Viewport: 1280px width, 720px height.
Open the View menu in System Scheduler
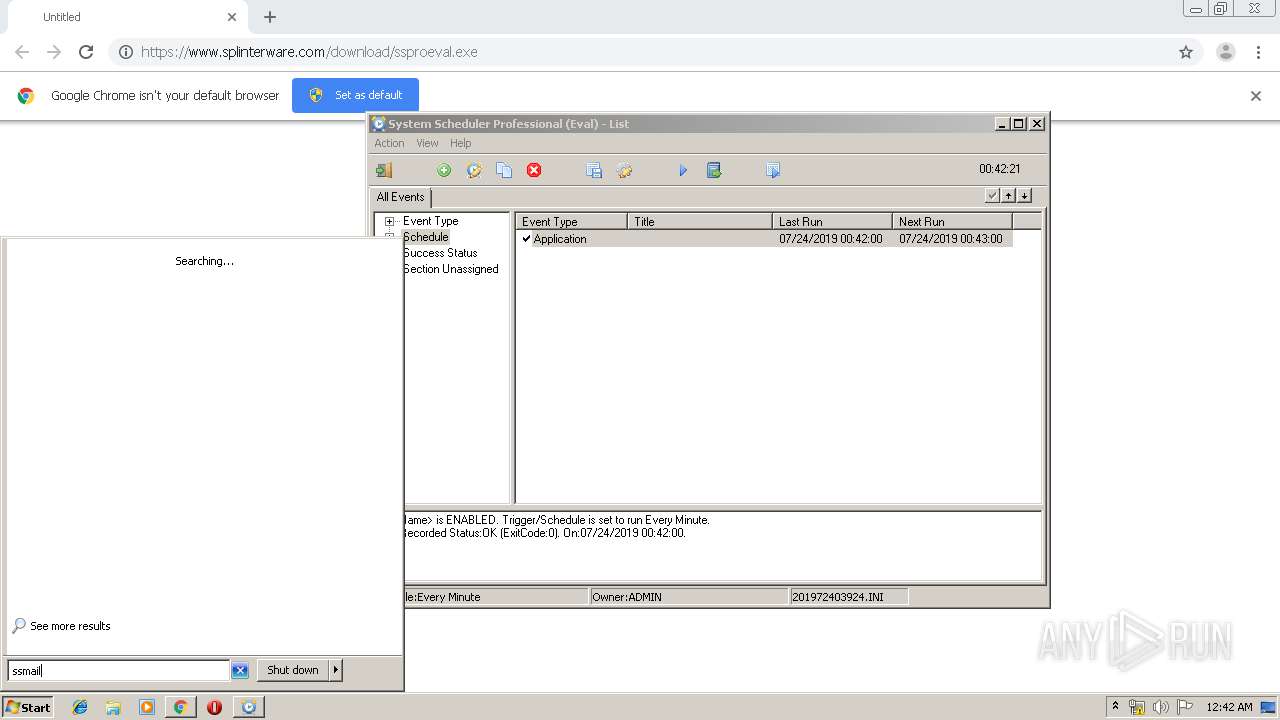[x=427, y=143]
